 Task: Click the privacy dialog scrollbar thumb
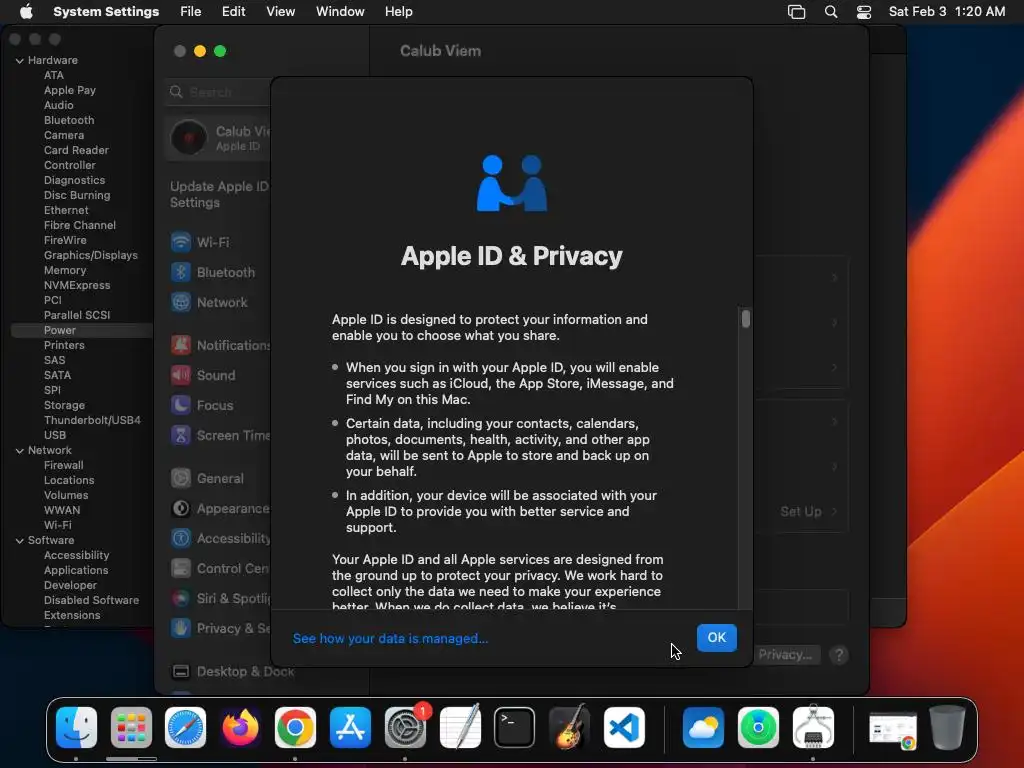tap(745, 318)
